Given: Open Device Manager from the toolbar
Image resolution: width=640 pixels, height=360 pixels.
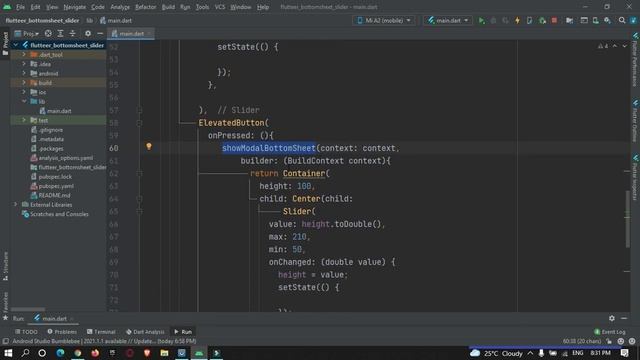Looking at the screenshot, I should point(596,20).
